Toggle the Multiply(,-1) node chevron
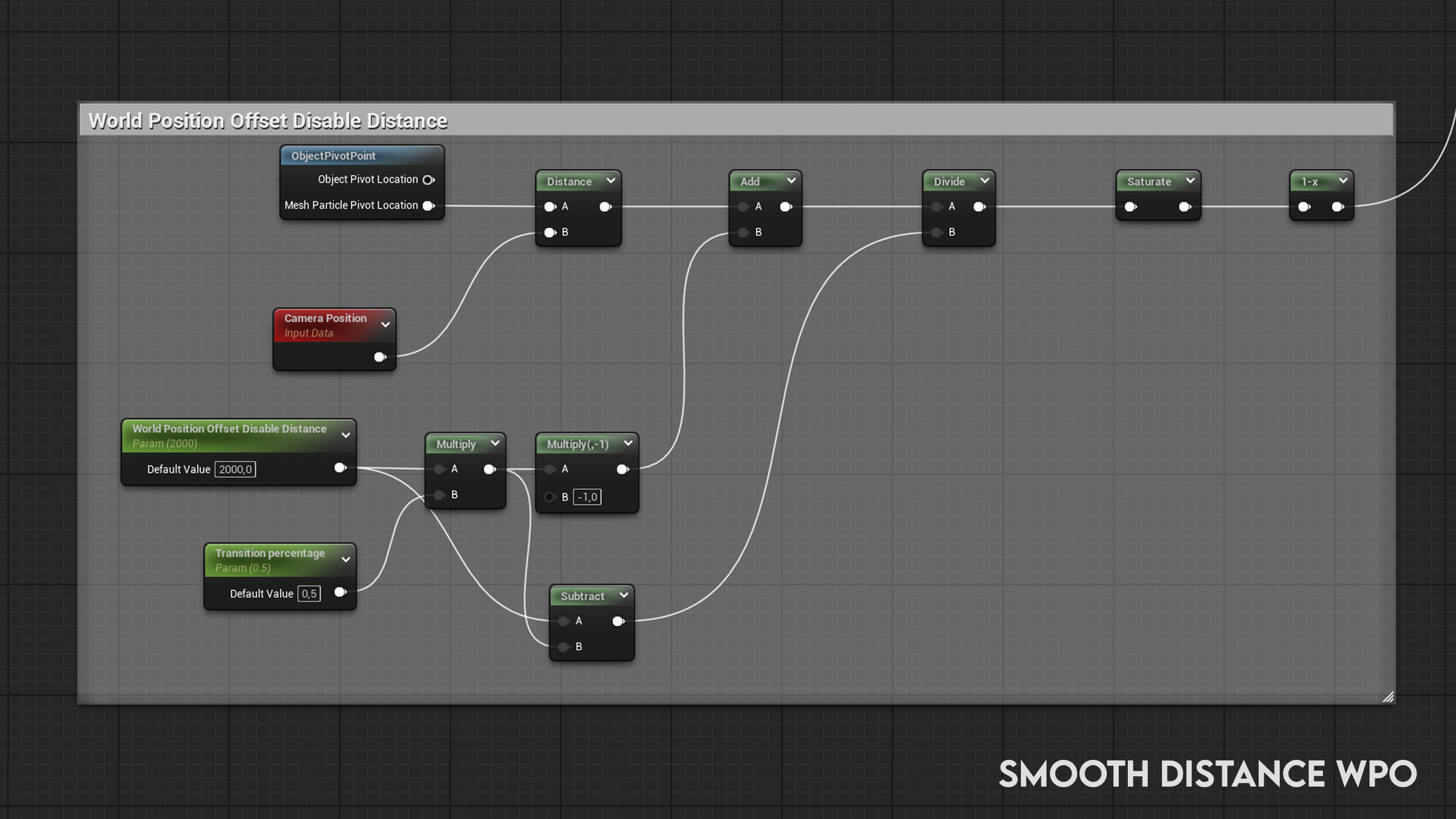This screenshot has width=1456, height=819. pyautogui.click(x=628, y=443)
